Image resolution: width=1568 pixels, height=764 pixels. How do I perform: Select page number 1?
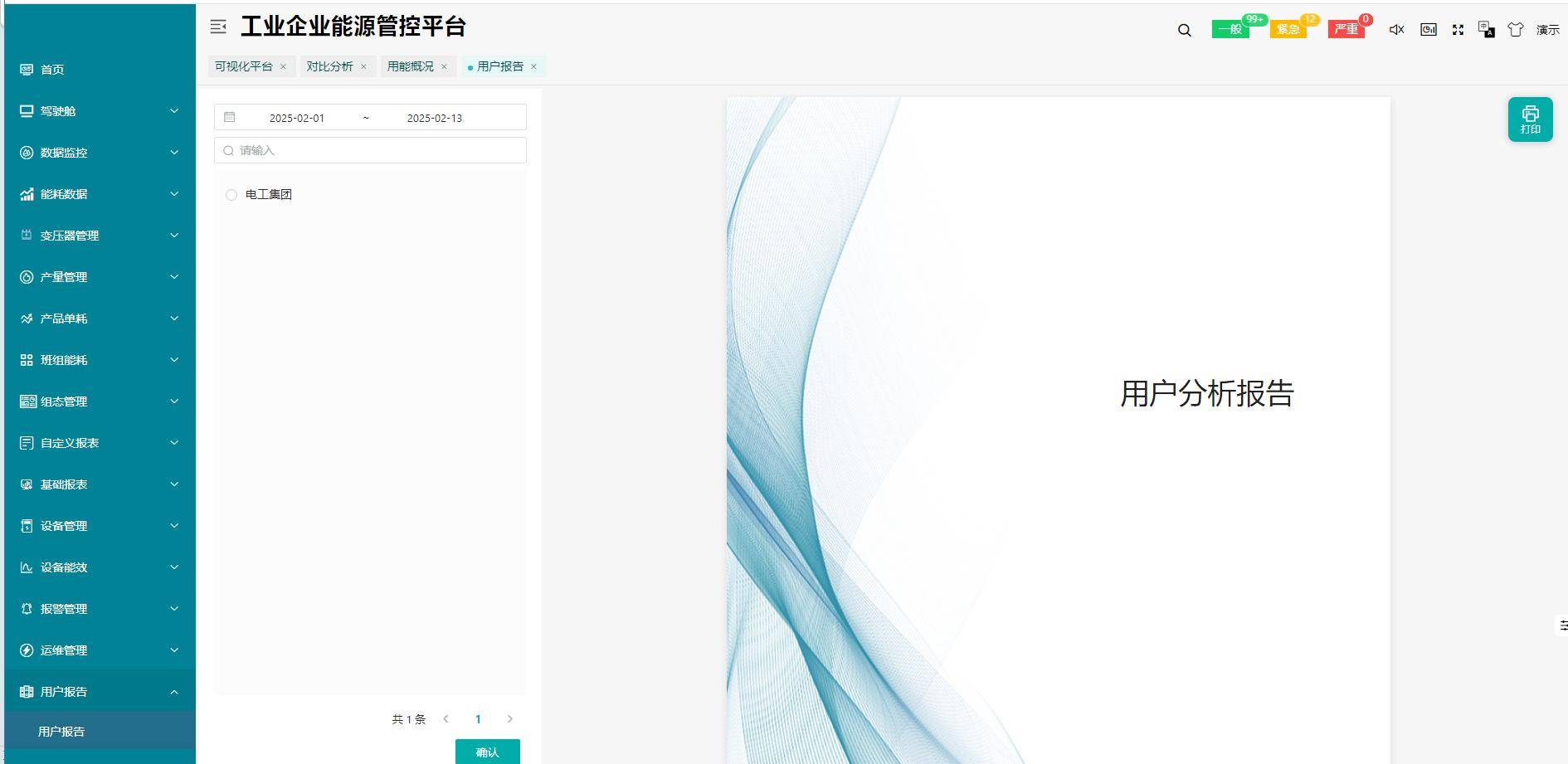pos(478,719)
